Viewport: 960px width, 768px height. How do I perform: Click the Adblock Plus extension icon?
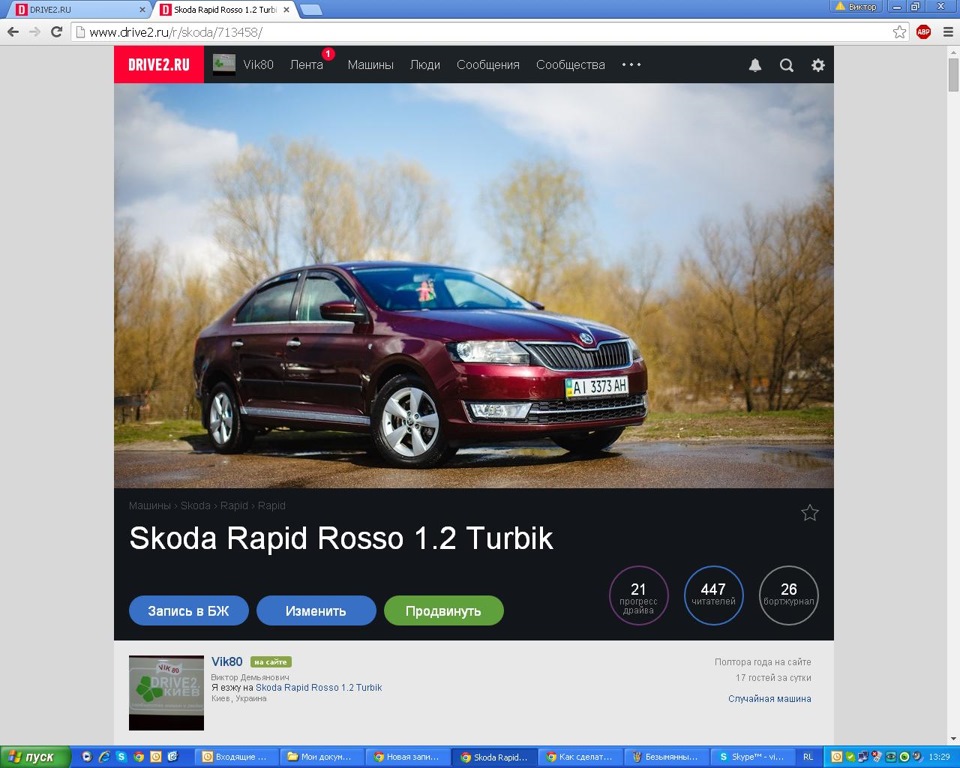[x=923, y=32]
